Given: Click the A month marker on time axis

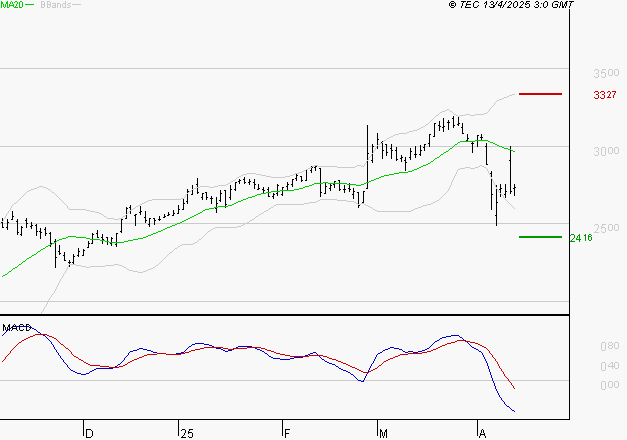Looking at the screenshot, I should [482, 433].
